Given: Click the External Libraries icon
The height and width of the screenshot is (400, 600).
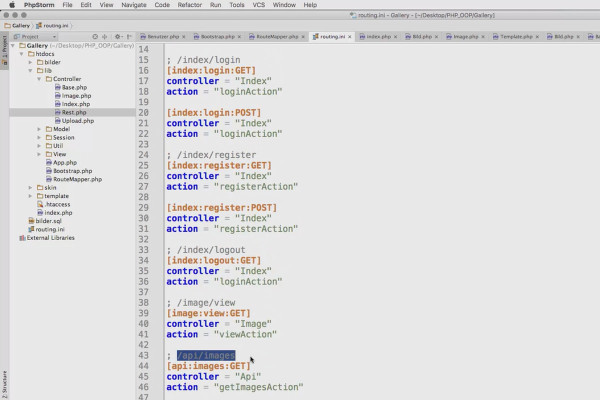Looking at the screenshot, I should point(22,238).
